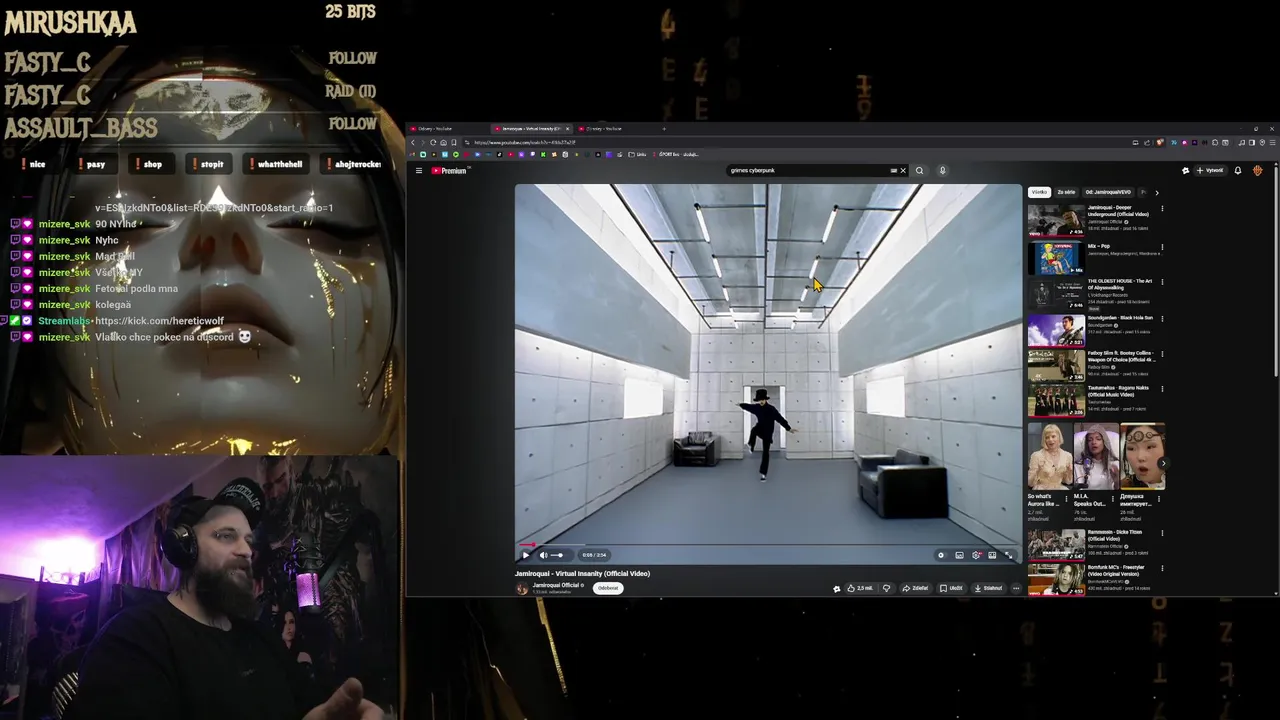Dislike the video thumbs down
This screenshot has height=720, width=1280.
(x=886, y=588)
